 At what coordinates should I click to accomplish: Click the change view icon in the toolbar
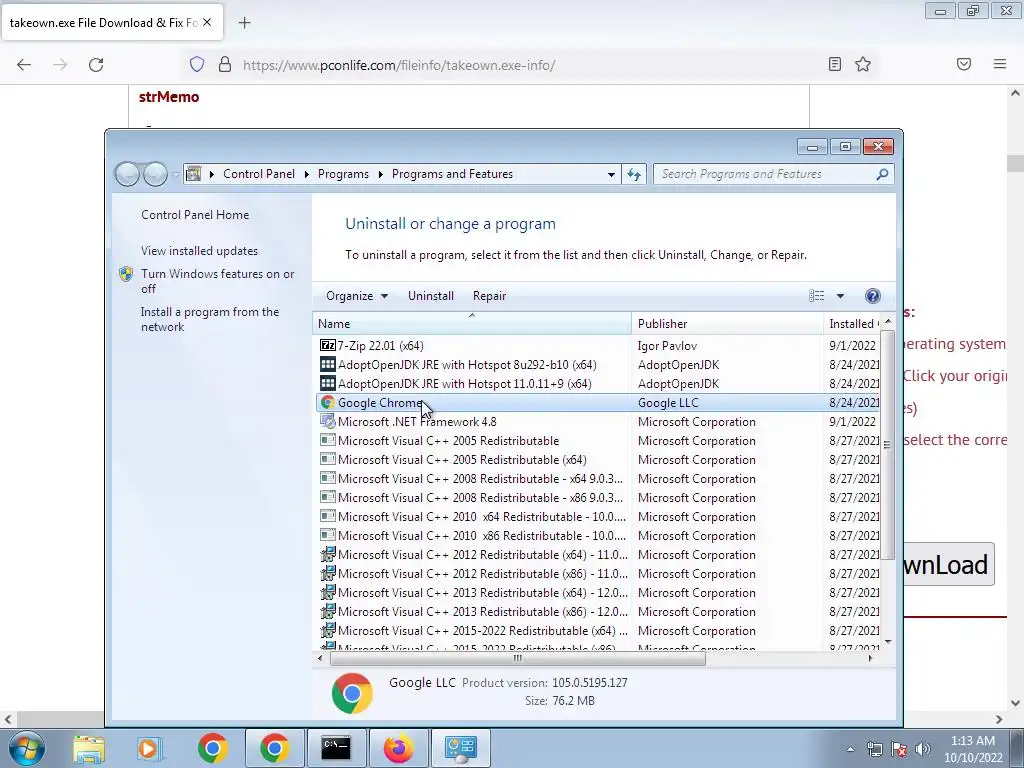point(816,296)
